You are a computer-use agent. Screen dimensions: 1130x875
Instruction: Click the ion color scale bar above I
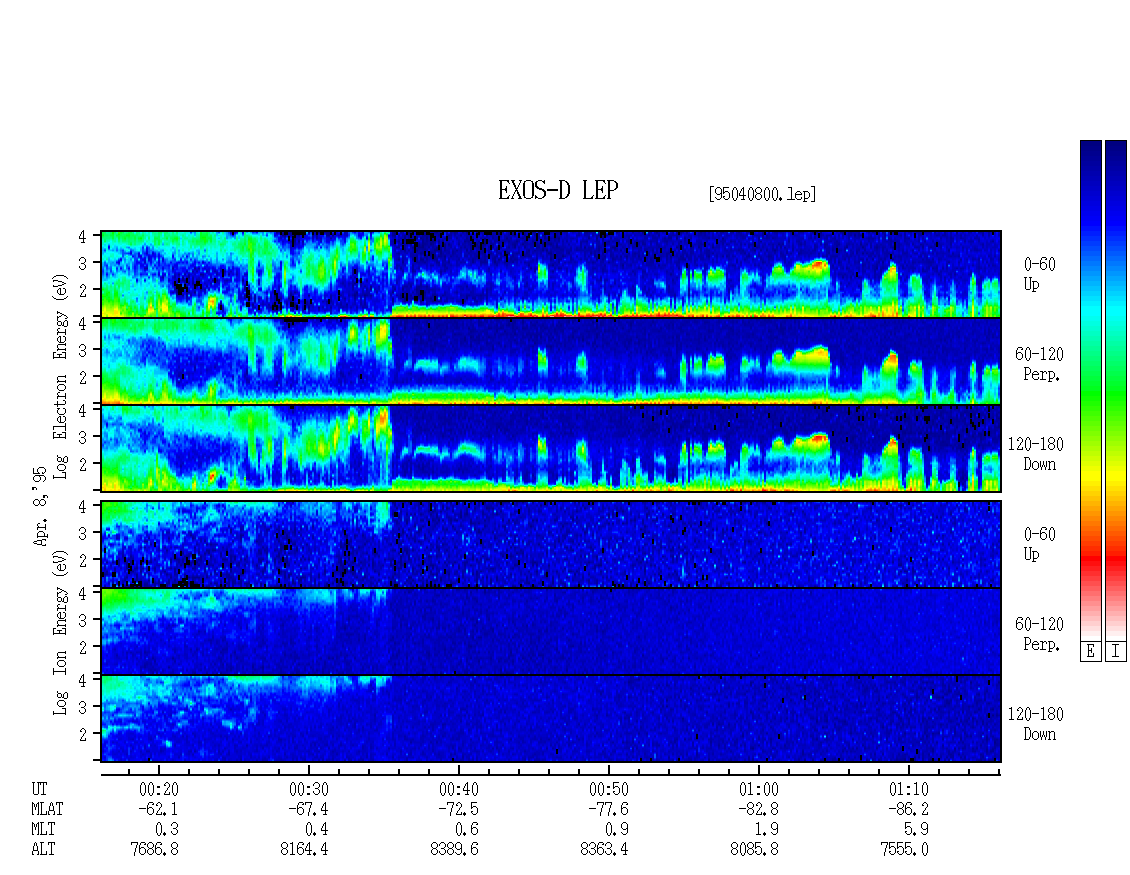(x=1116, y=390)
